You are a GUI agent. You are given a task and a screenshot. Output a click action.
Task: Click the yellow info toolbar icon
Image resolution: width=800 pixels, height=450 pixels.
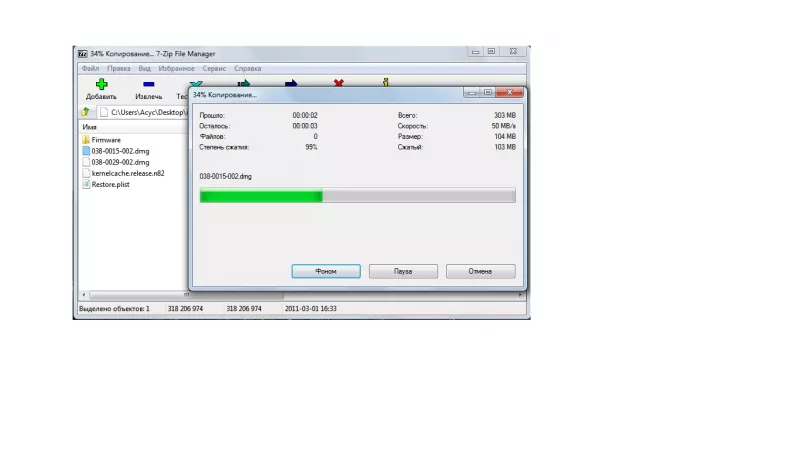386,82
